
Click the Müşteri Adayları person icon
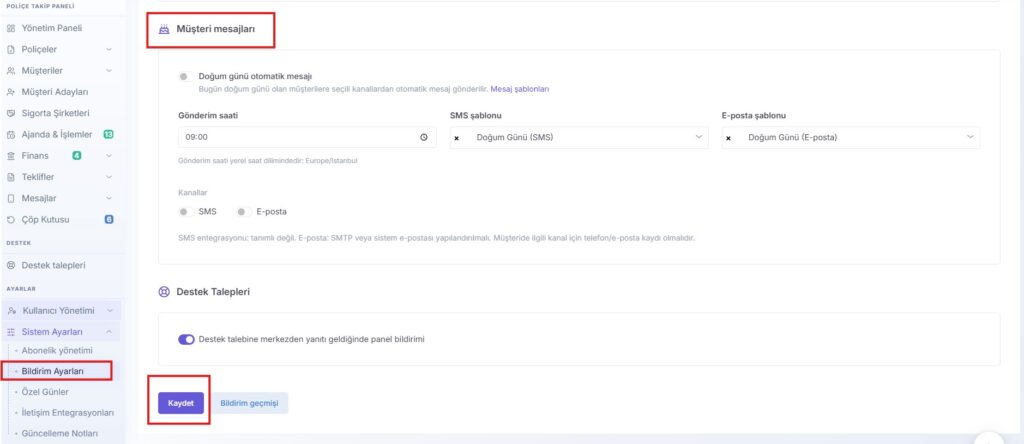point(10,92)
